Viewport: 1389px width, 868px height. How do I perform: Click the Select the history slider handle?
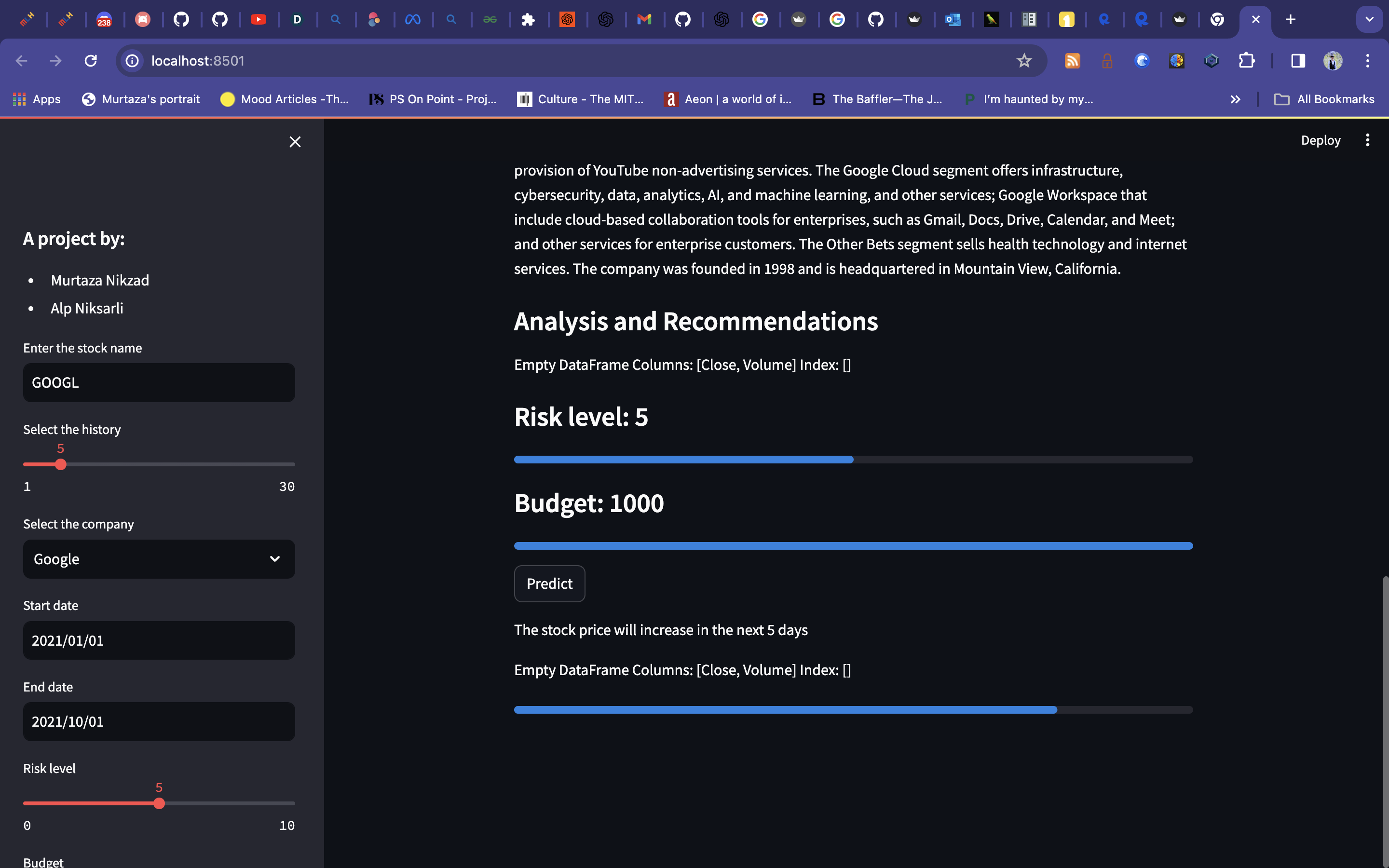tap(61, 464)
